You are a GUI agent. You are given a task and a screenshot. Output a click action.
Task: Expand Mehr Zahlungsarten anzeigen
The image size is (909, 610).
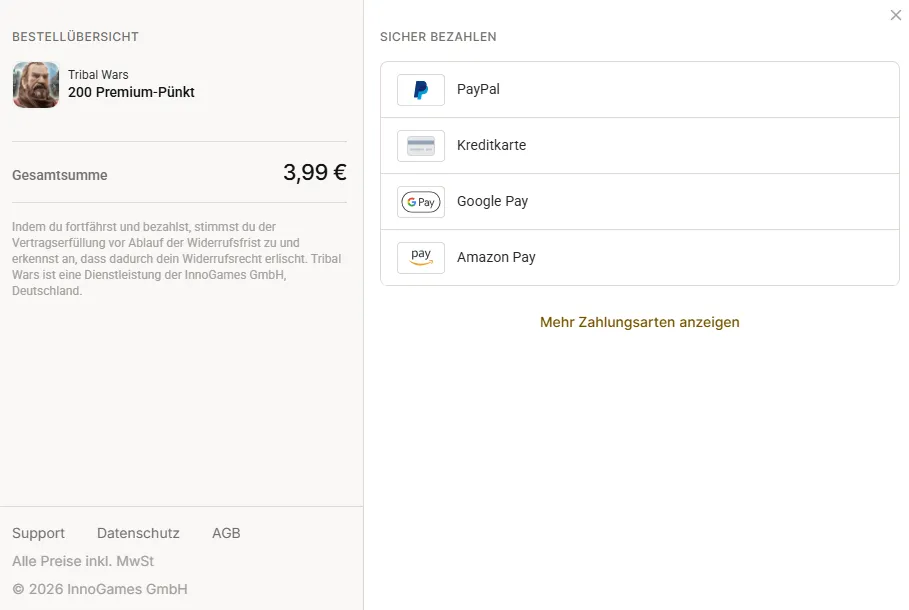(639, 322)
